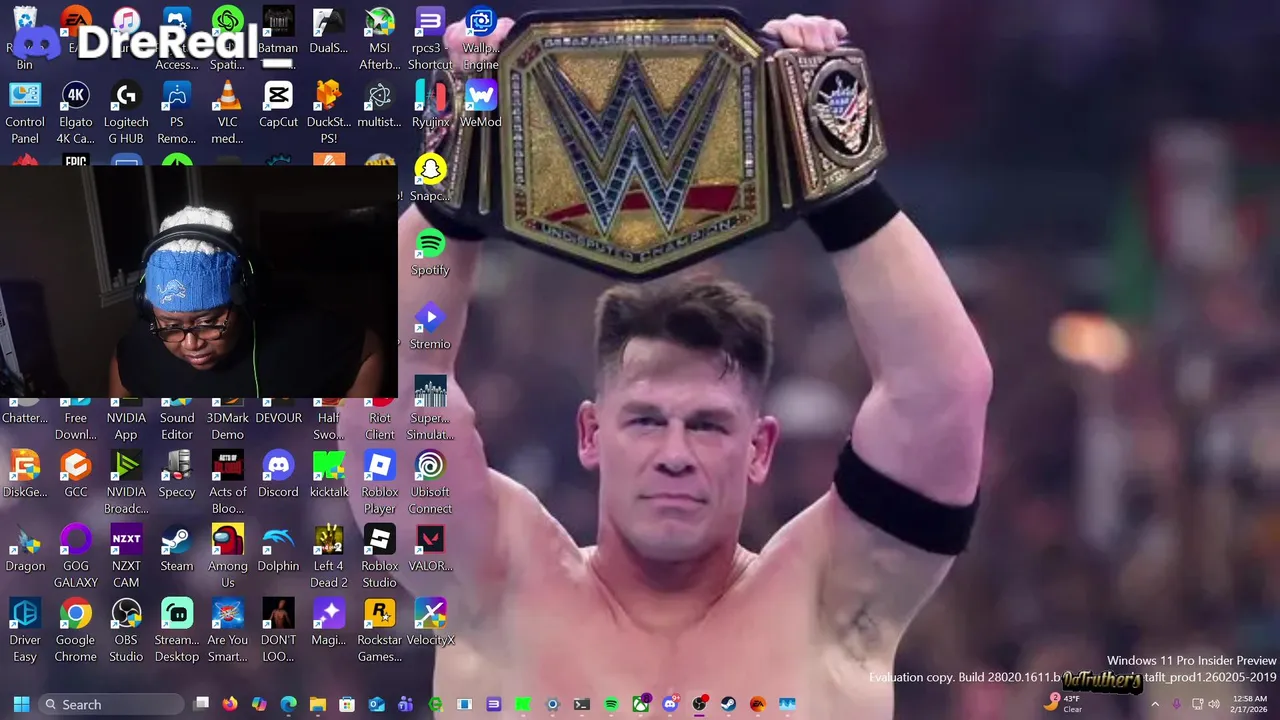Open Roblox Studio desktop shortcut
The height and width of the screenshot is (720, 1280).
click(380, 557)
